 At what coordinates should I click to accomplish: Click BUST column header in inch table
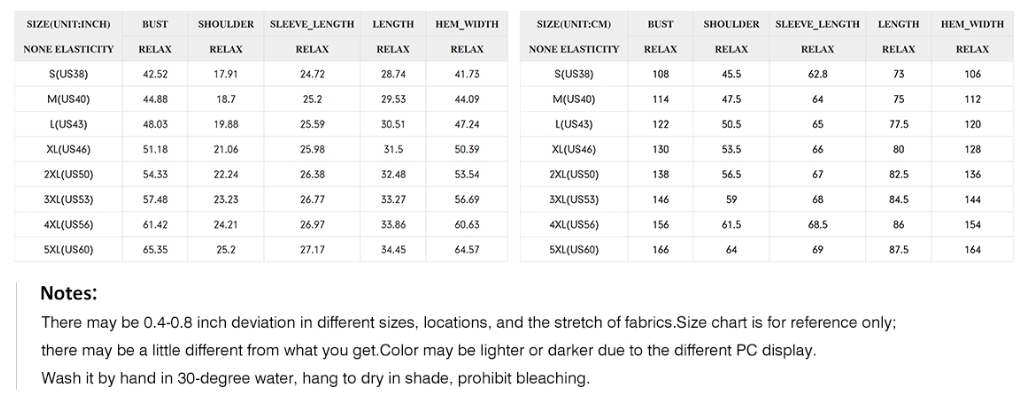click(x=155, y=24)
